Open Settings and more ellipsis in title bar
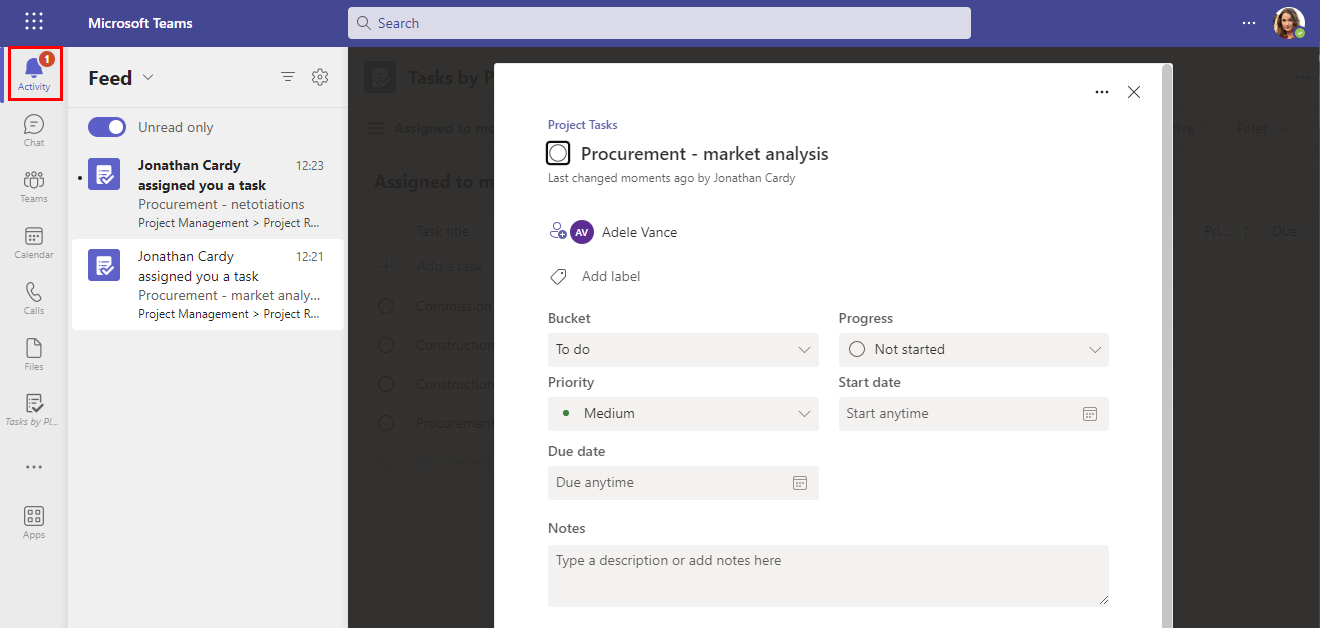The width and height of the screenshot is (1320, 628). tap(1249, 22)
